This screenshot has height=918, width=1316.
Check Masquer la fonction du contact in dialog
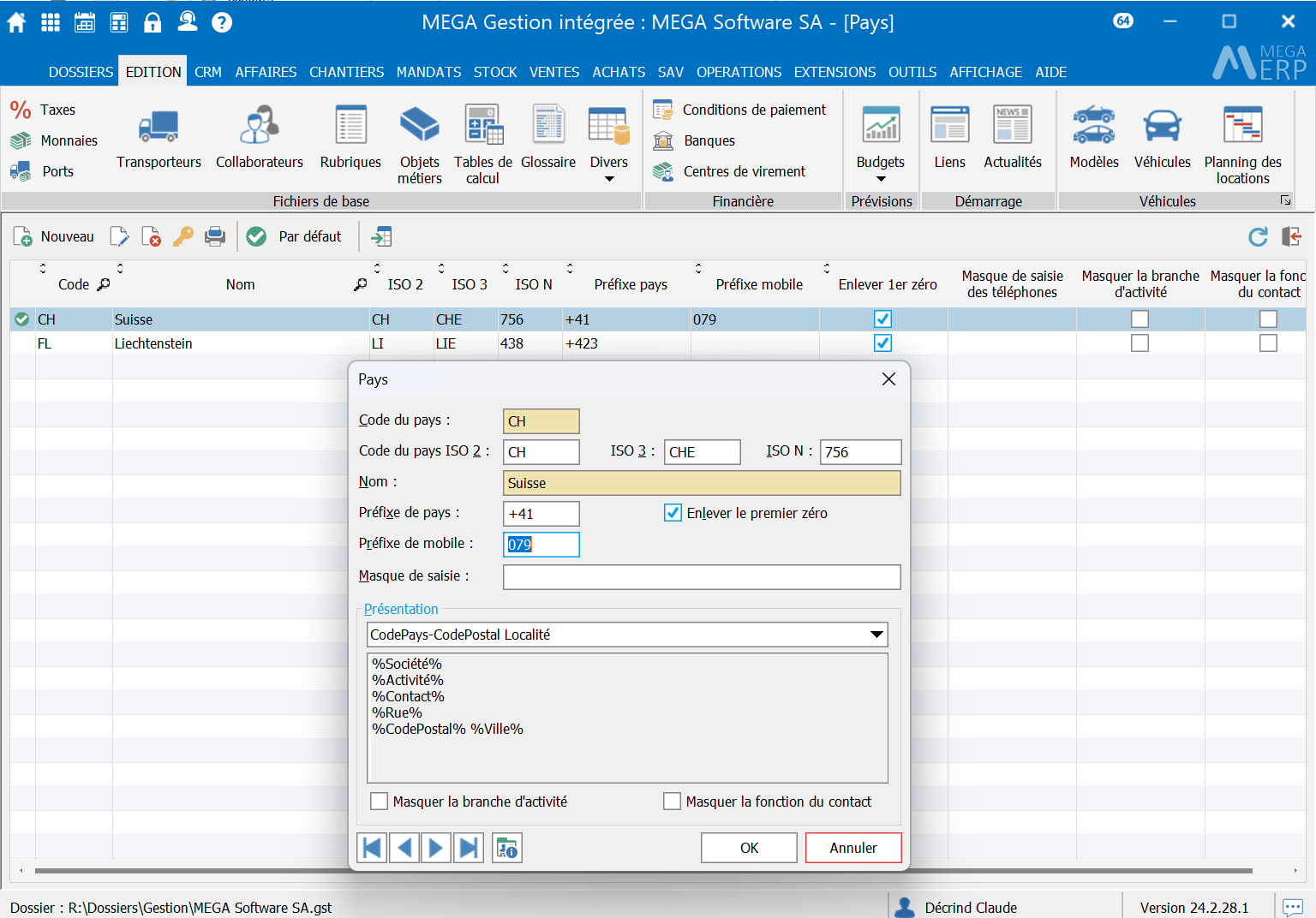tap(672, 802)
